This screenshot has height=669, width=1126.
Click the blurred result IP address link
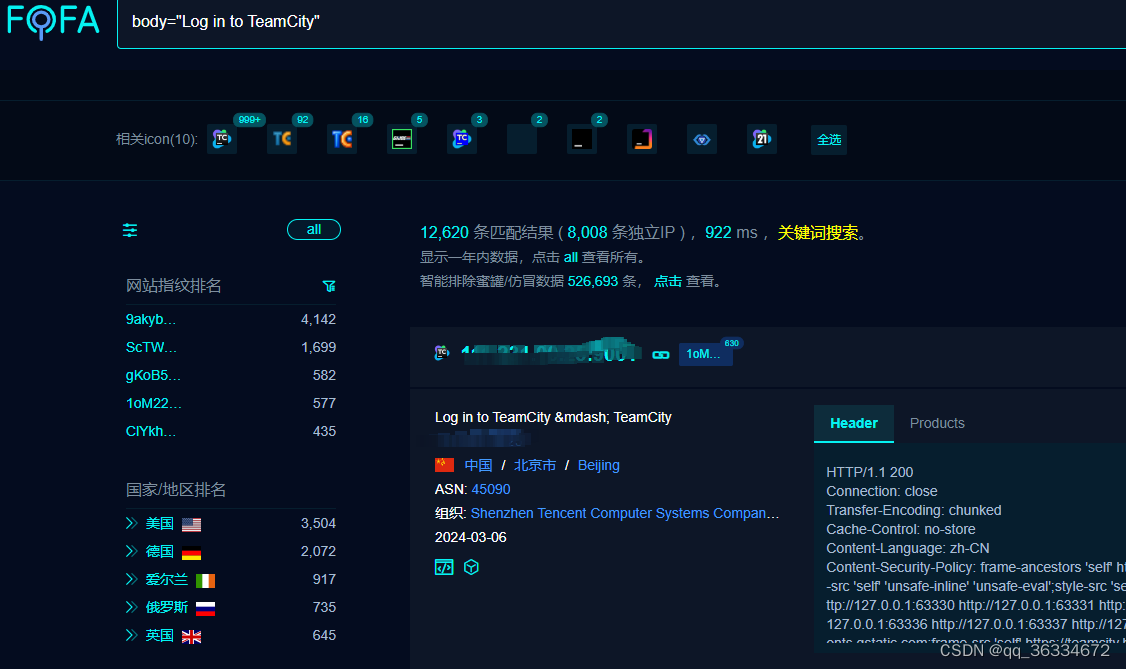click(550, 351)
